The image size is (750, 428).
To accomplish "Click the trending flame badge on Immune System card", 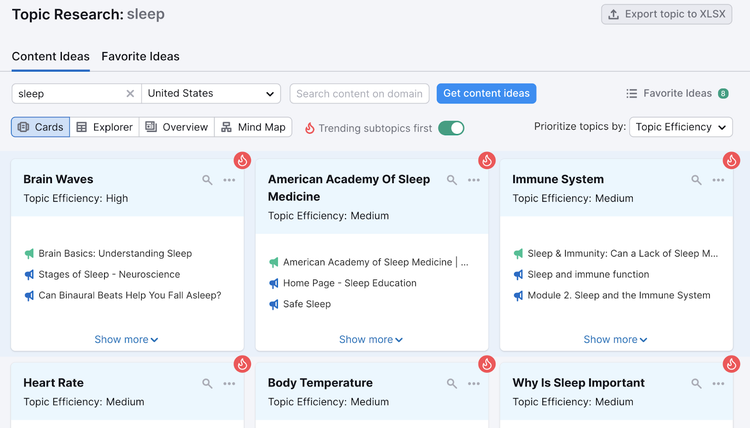I will [731, 160].
